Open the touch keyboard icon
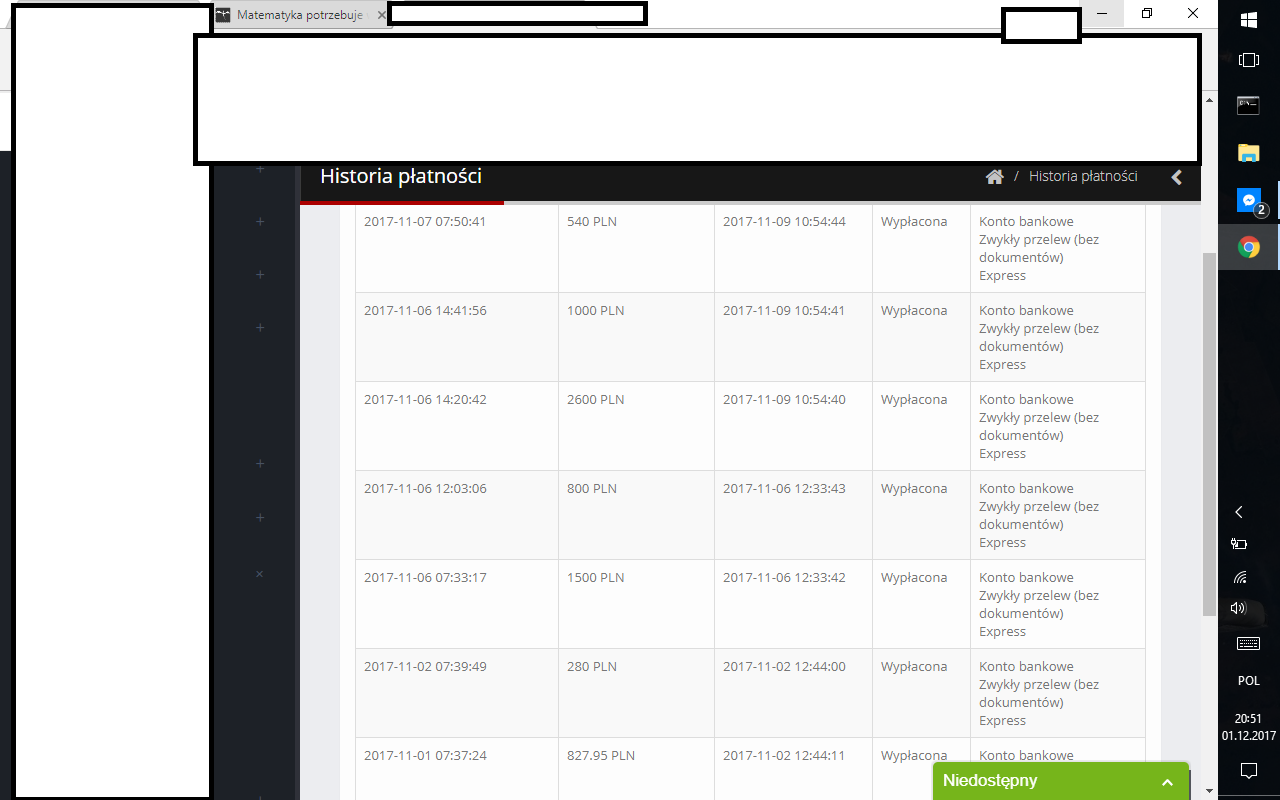 pyautogui.click(x=1248, y=643)
